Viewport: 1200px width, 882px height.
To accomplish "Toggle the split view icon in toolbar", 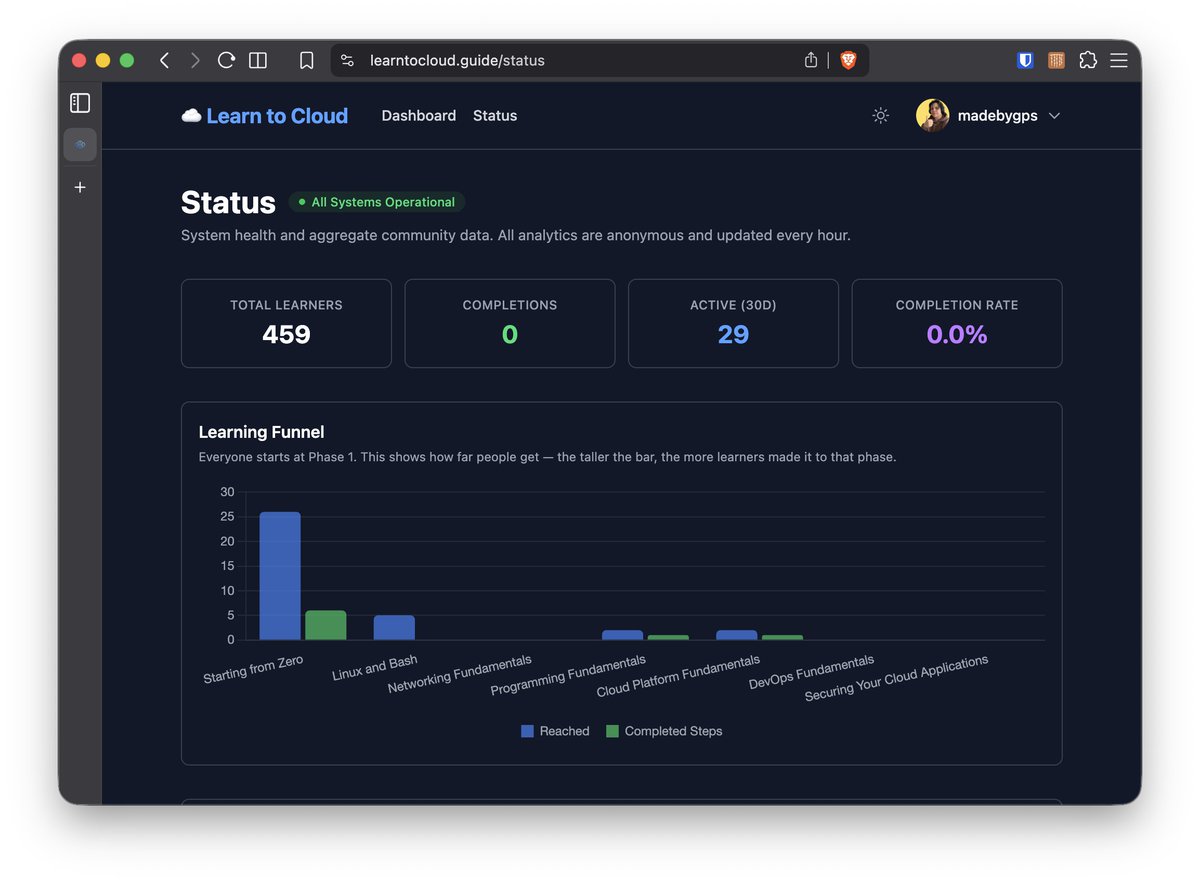I will [258, 60].
